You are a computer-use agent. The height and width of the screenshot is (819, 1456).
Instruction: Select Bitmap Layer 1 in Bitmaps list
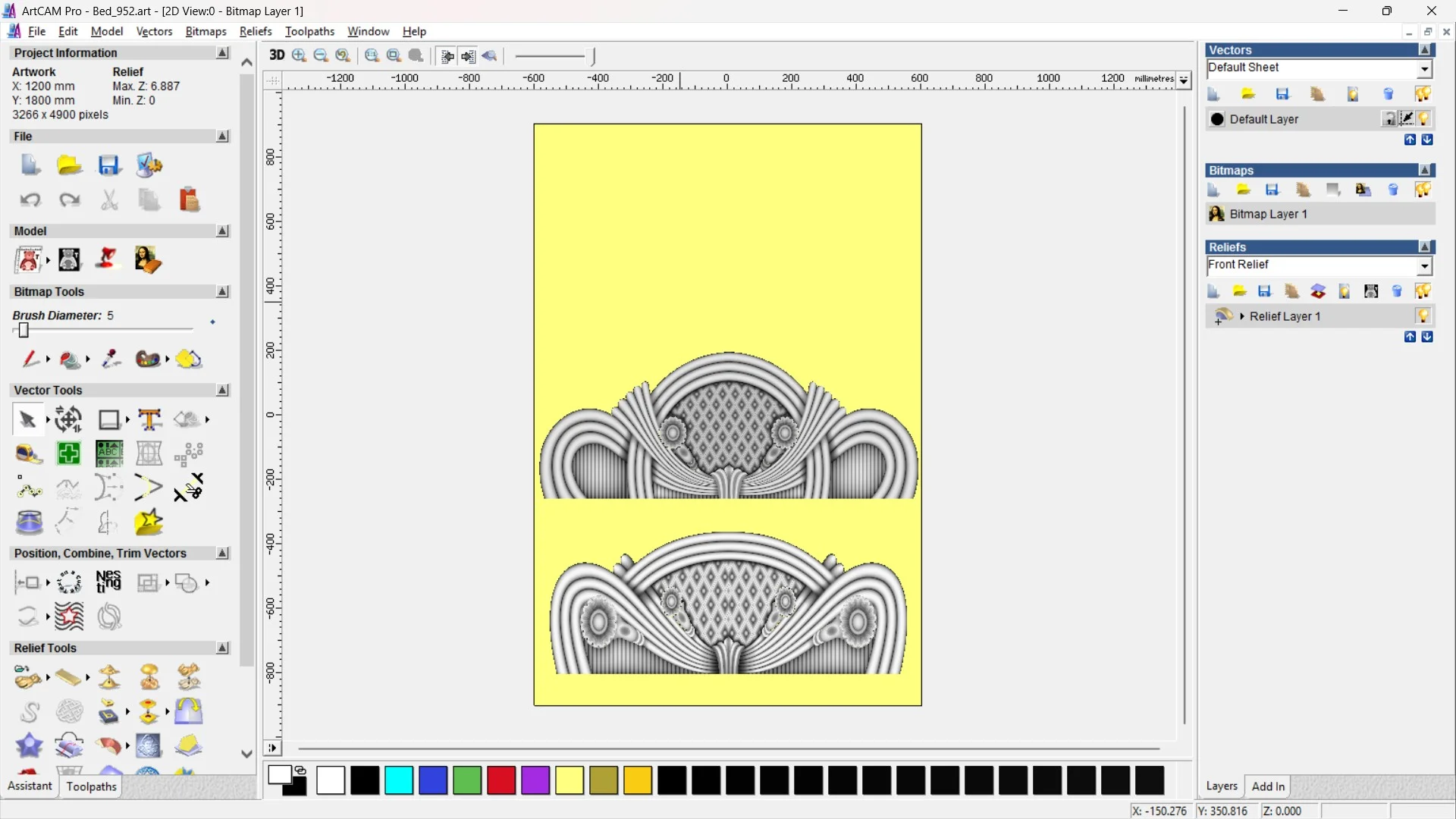pos(1268,214)
